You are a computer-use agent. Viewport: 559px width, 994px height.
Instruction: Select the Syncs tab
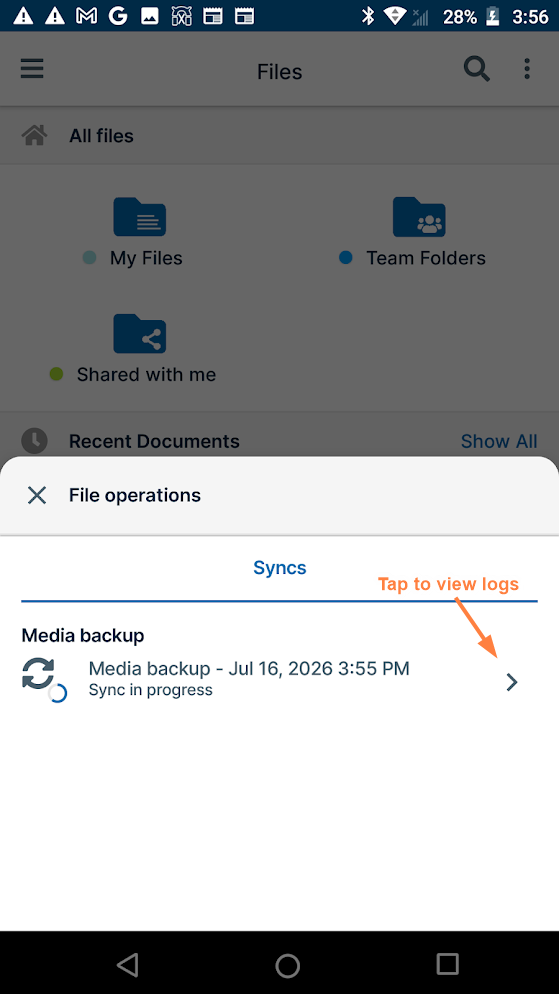click(x=280, y=567)
